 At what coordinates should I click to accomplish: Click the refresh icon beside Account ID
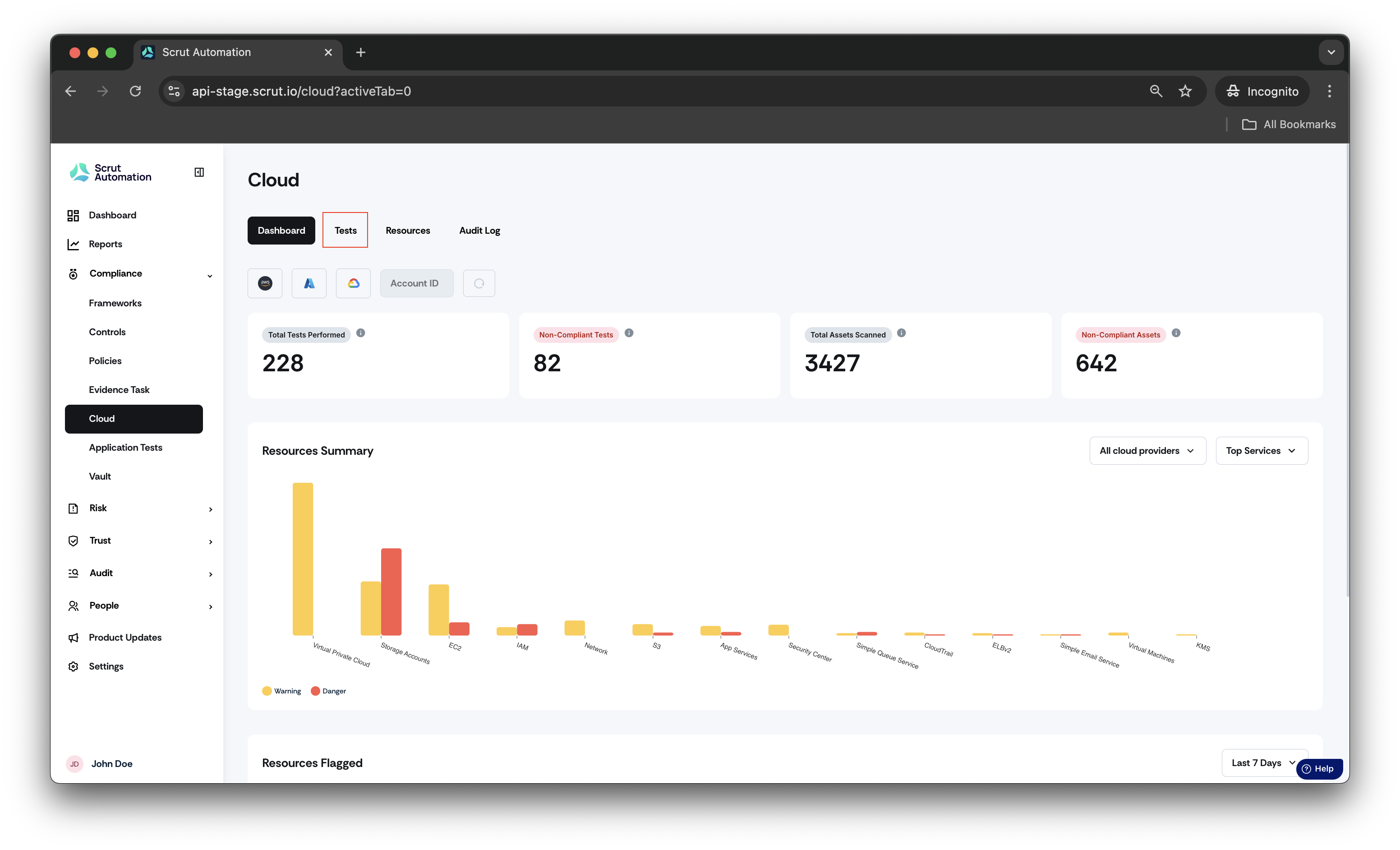click(479, 283)
